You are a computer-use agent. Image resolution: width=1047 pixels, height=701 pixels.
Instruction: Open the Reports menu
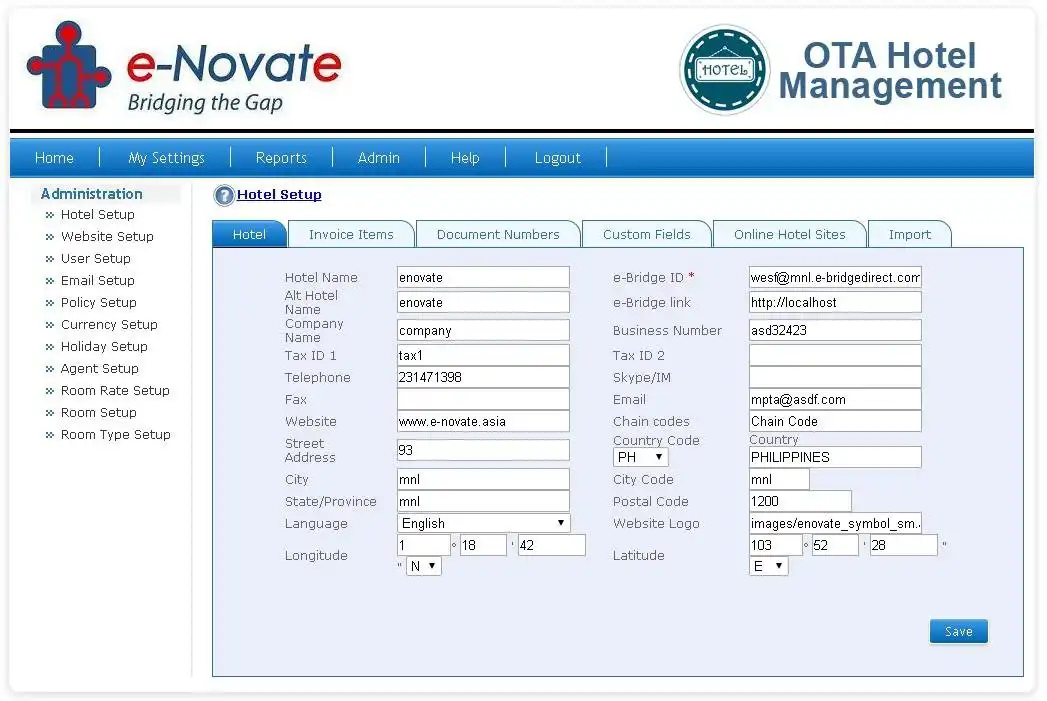click(x=281, y=158)
